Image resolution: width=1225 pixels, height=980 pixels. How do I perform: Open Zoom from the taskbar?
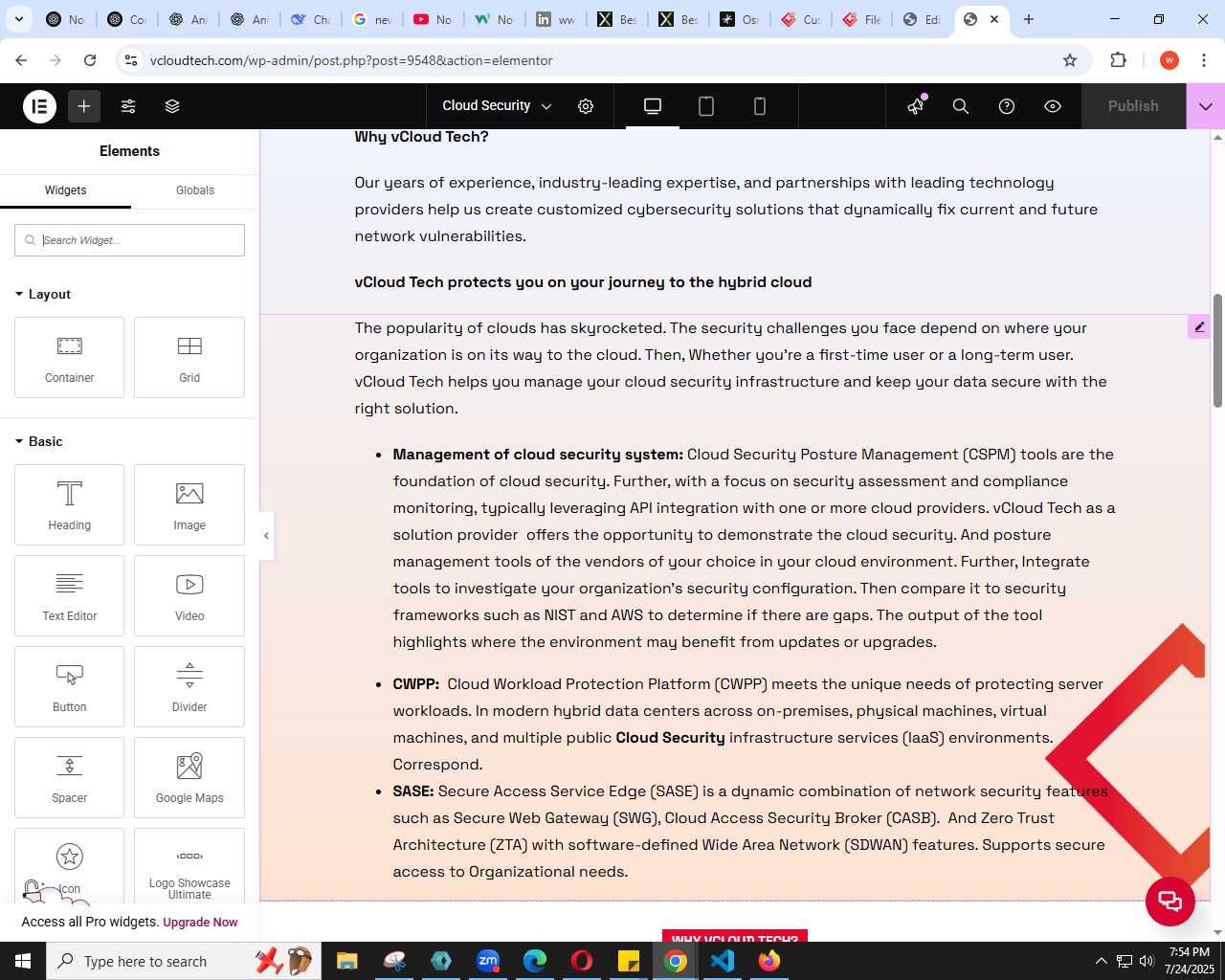coord(488,961)
